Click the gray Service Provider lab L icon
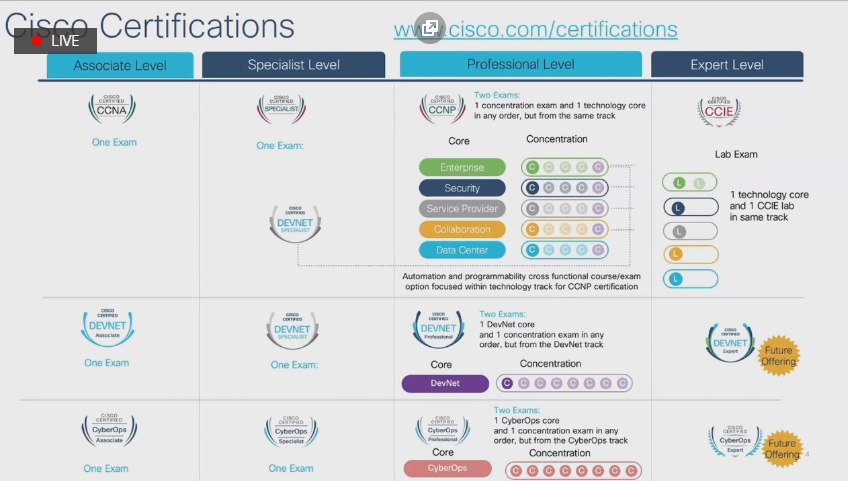This screenshot has height=481, width=848. click(x=679, y=232)
